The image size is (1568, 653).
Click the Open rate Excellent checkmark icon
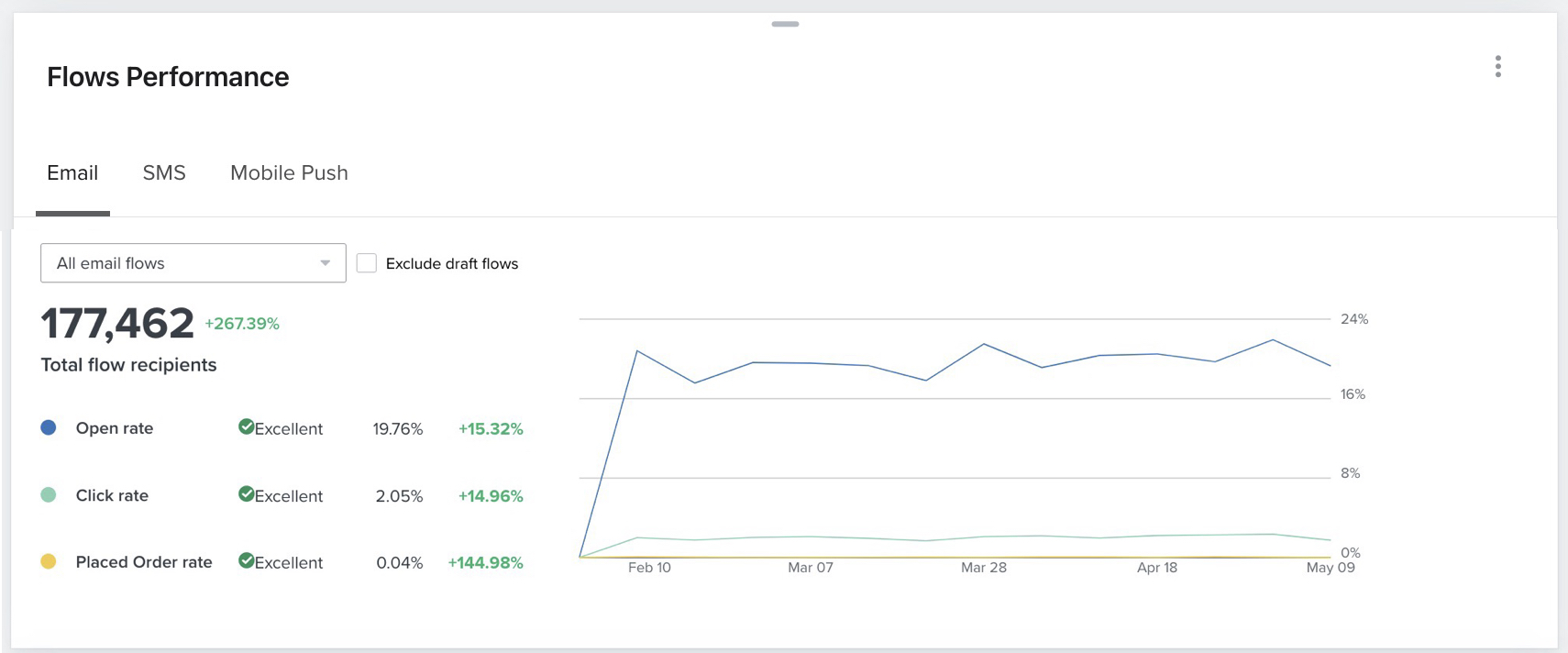pyautogui.click(x=246, y=426)
